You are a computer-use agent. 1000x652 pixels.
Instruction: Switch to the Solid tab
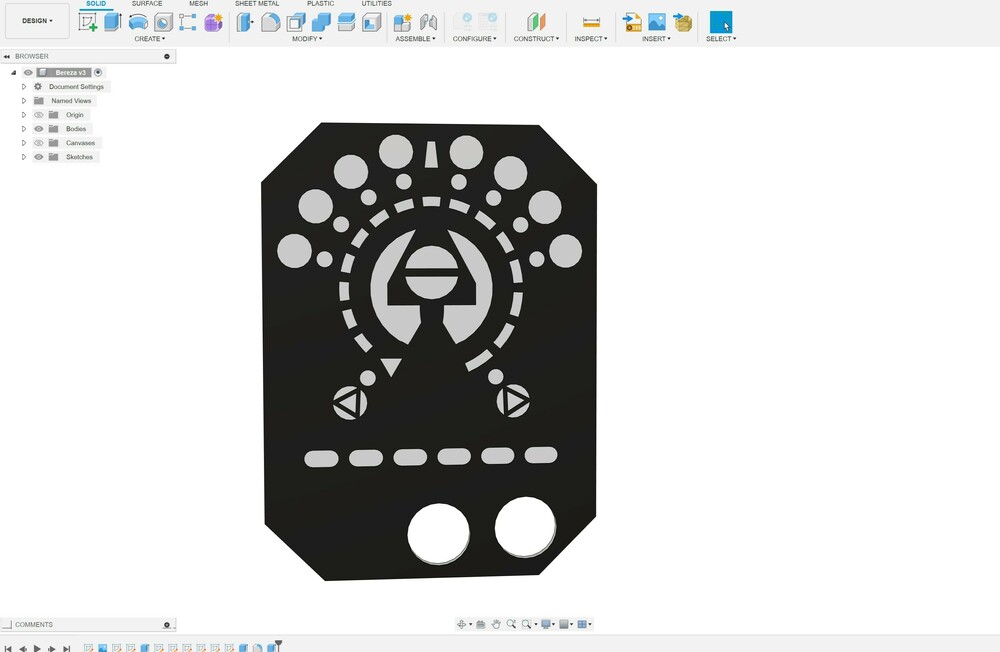(x=96, y=3)
